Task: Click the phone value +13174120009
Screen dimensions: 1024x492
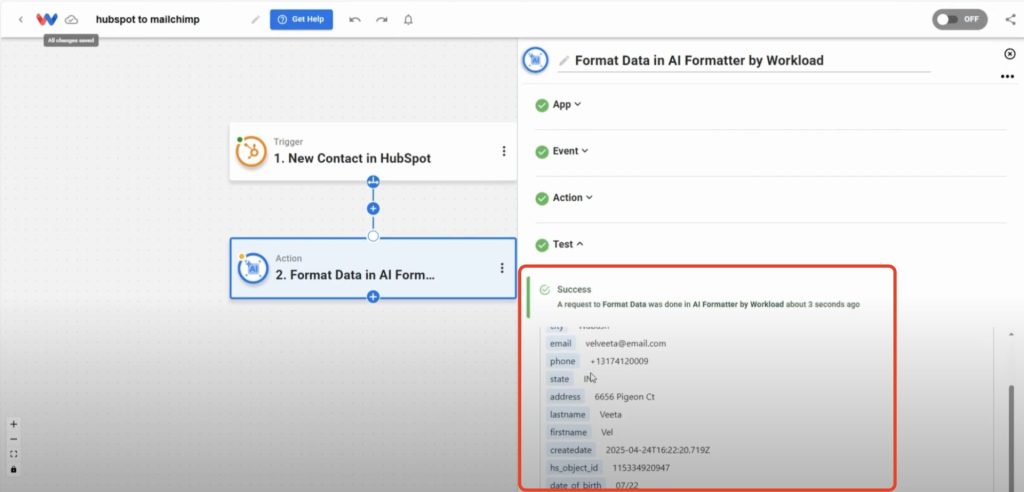Action: [619, 361]
